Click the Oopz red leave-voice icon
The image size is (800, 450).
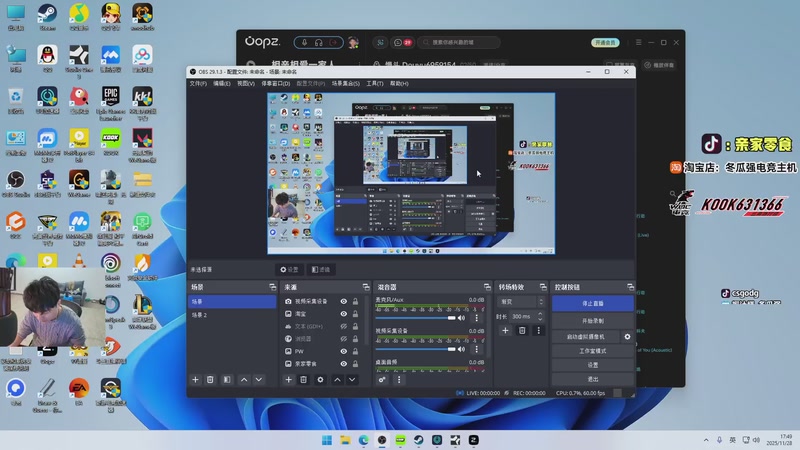pyautogui.click(x=334, y=42)
